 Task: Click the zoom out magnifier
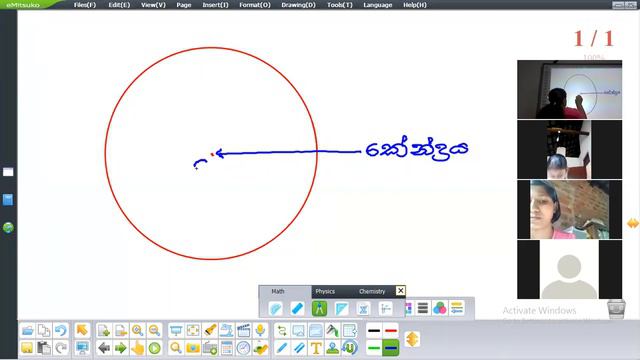click(x=154, y=330)
